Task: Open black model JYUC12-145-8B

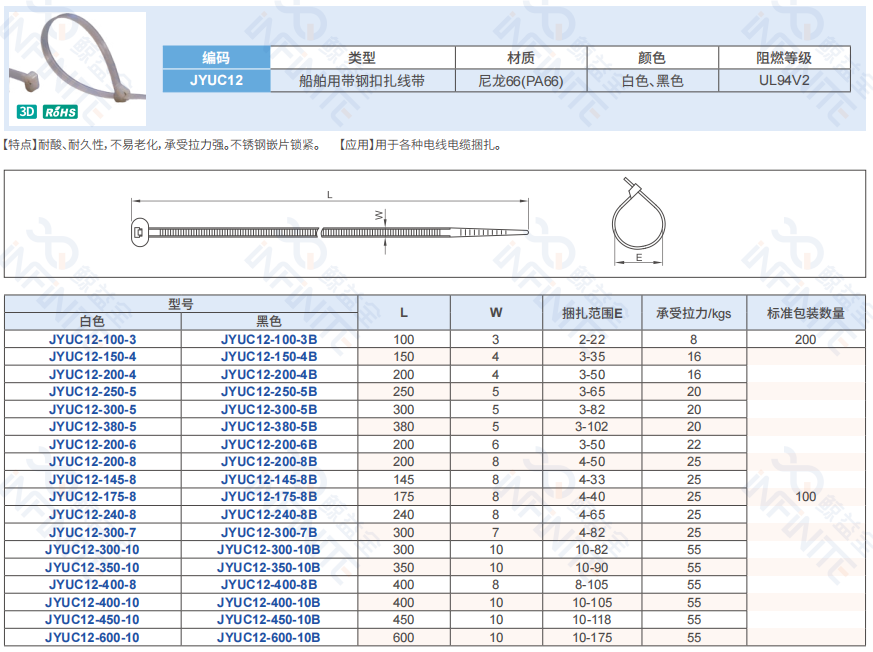Action: (x=269, y=479)
